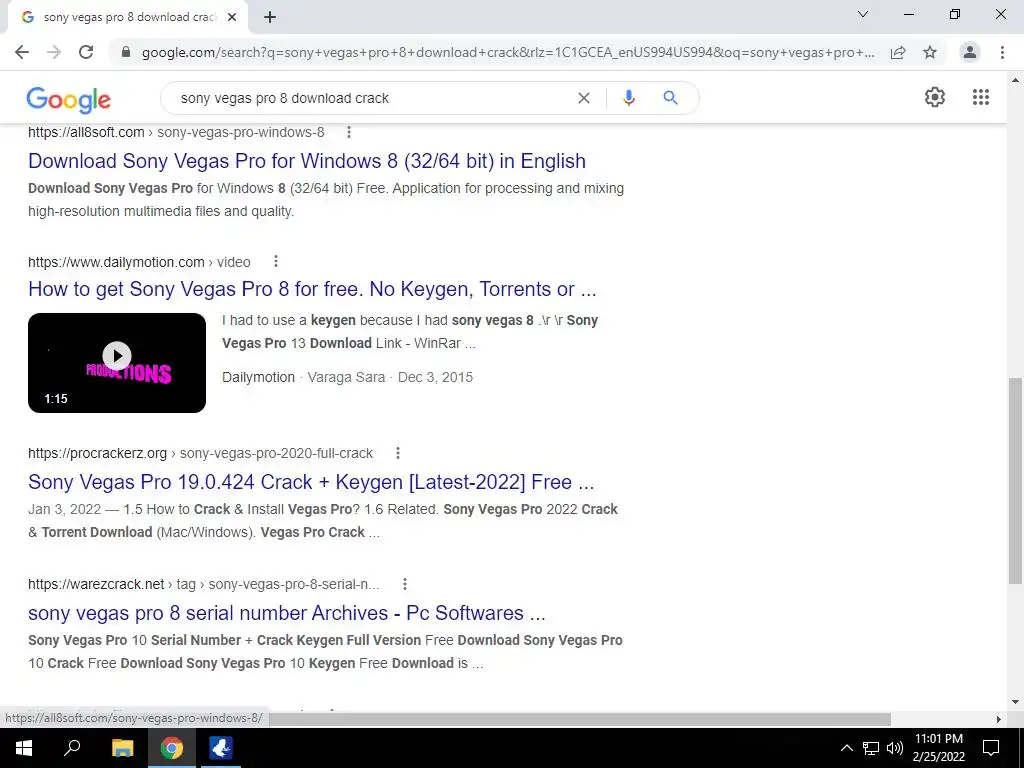Submit search with magnifier icon
The width and height of the screenshot is (1024, 768).
(670, 98)
